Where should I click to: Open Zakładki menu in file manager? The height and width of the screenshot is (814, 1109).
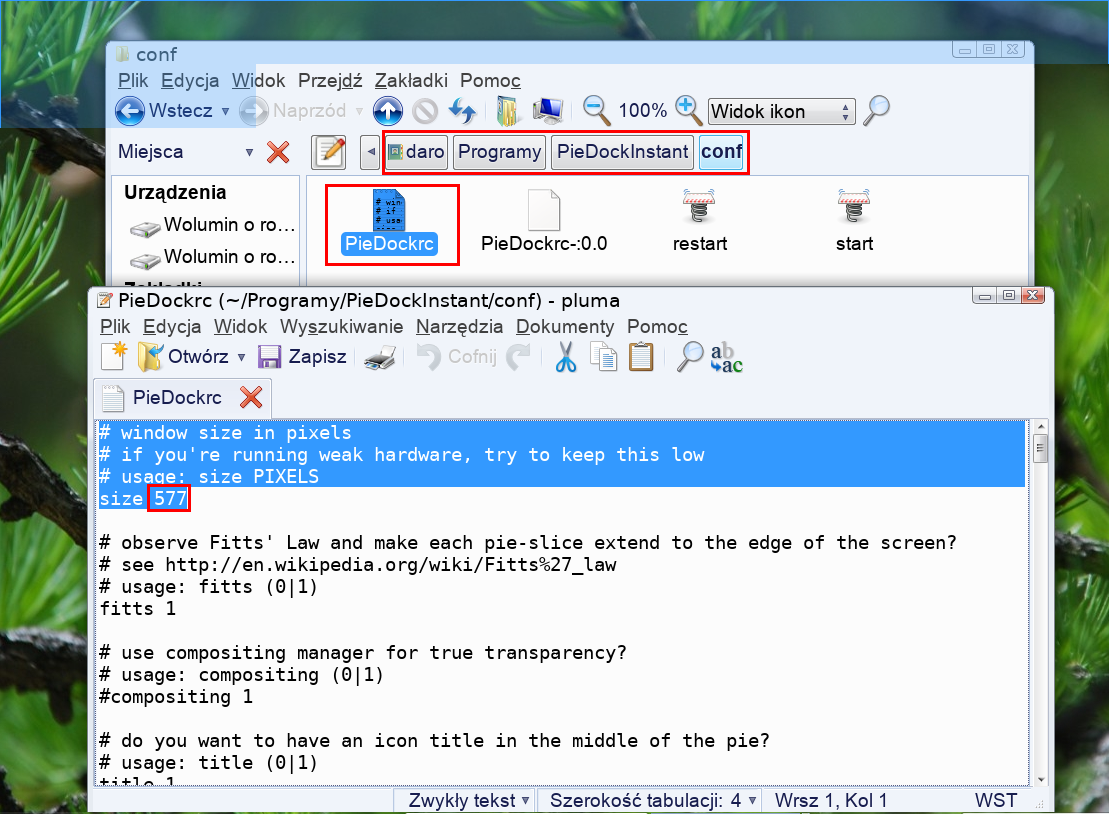(x=411, y=81)
